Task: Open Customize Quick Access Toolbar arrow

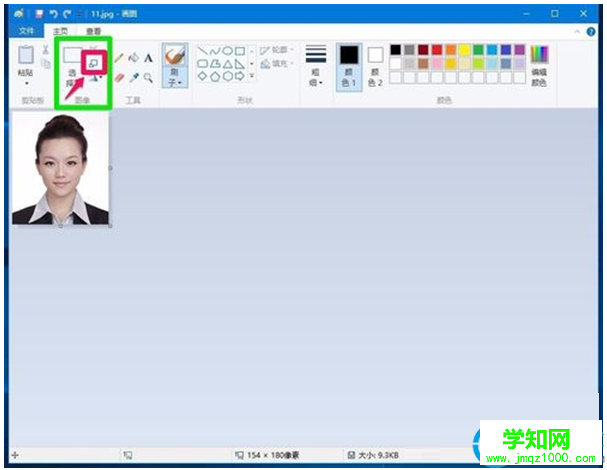Action: coord(79,14)
